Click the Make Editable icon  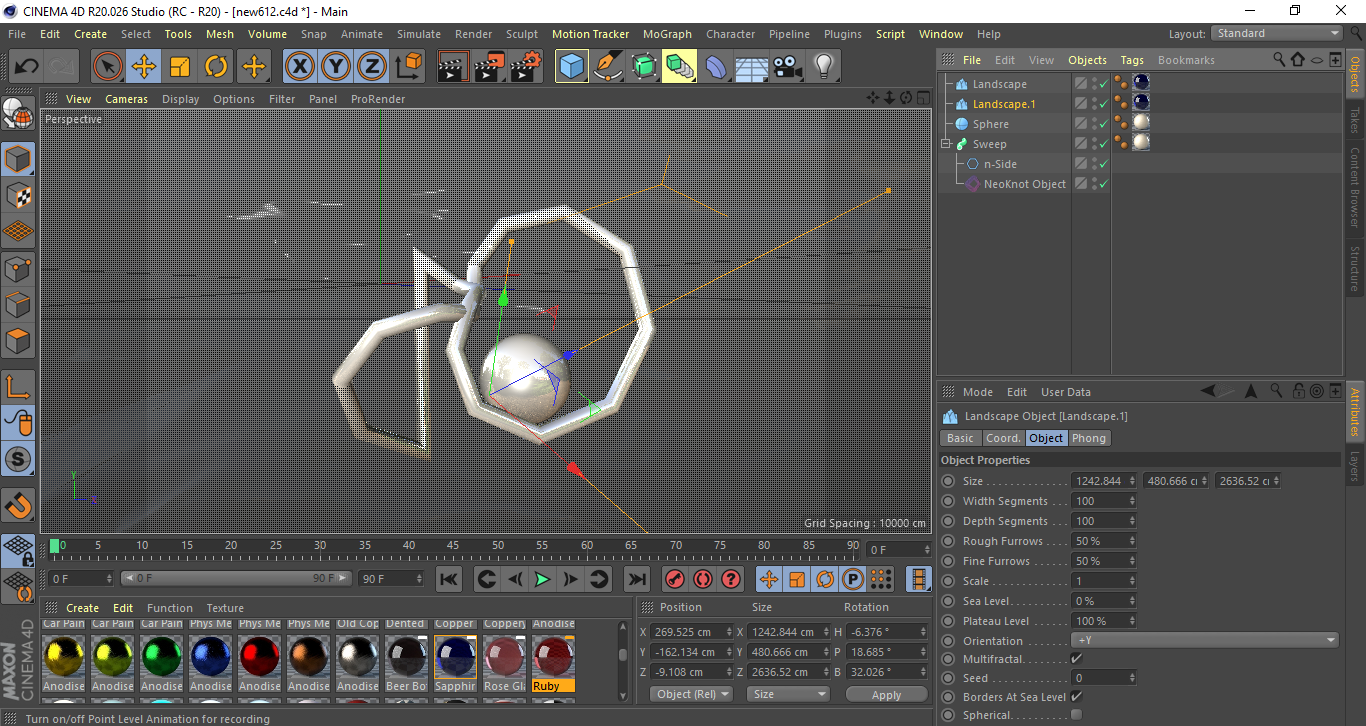[18, 114]
